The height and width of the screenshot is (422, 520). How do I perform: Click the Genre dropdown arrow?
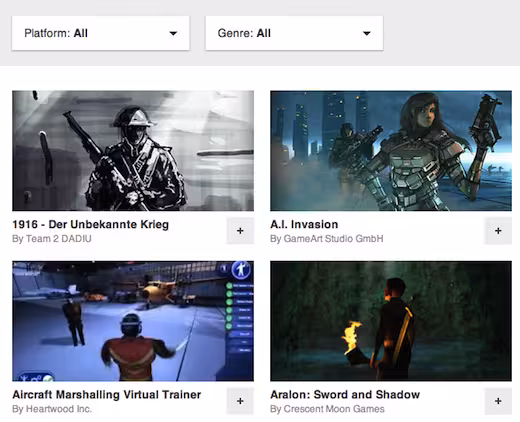tap(367, 33)
